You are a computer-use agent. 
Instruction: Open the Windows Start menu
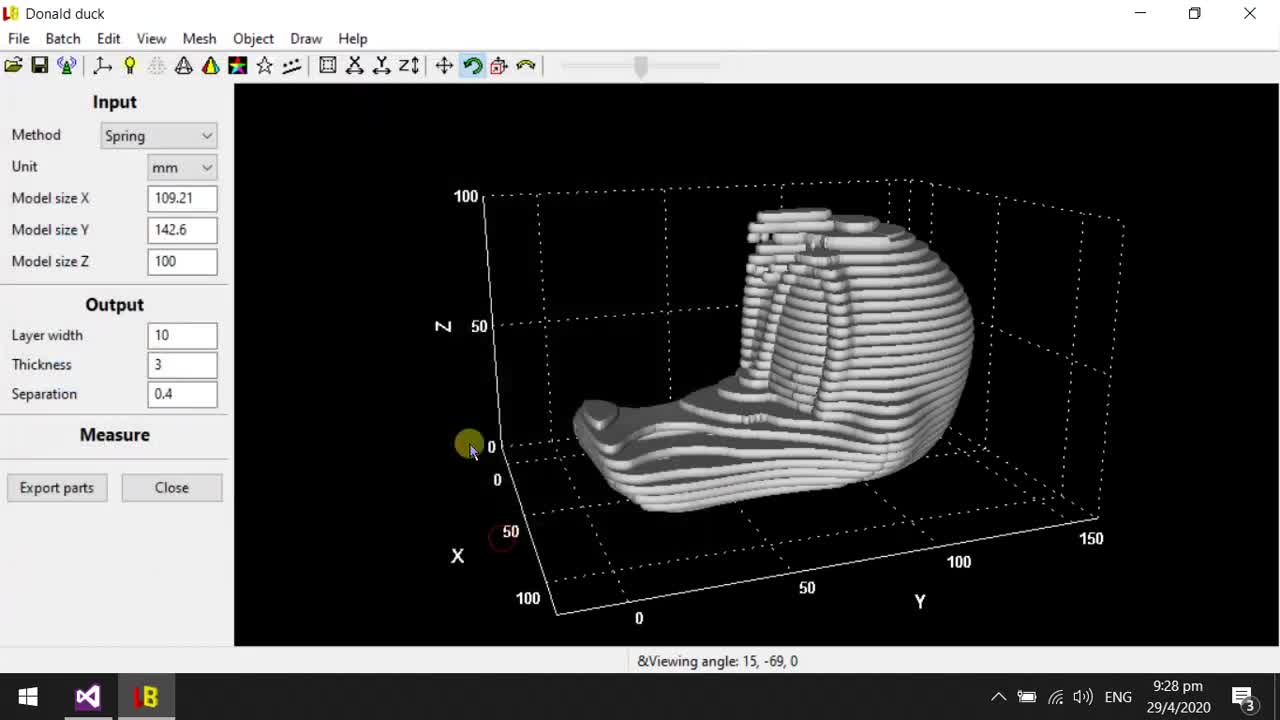point(28,697)
